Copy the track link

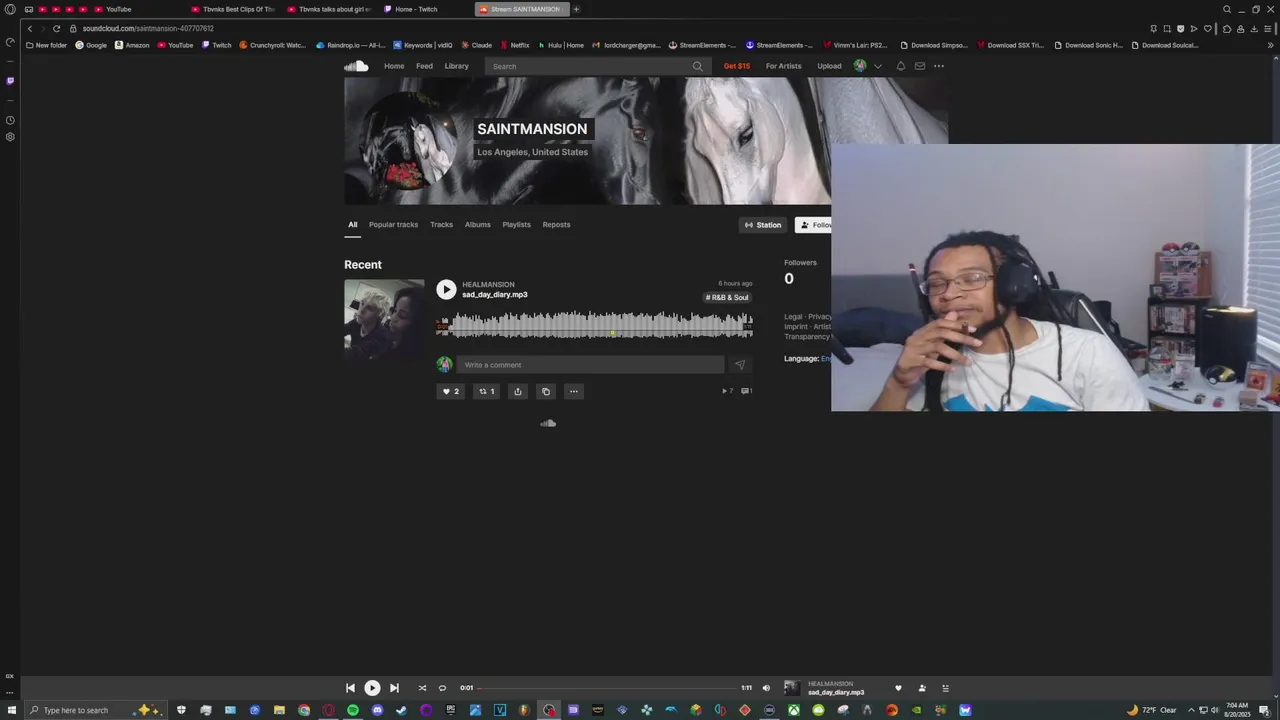click(546, 391)
